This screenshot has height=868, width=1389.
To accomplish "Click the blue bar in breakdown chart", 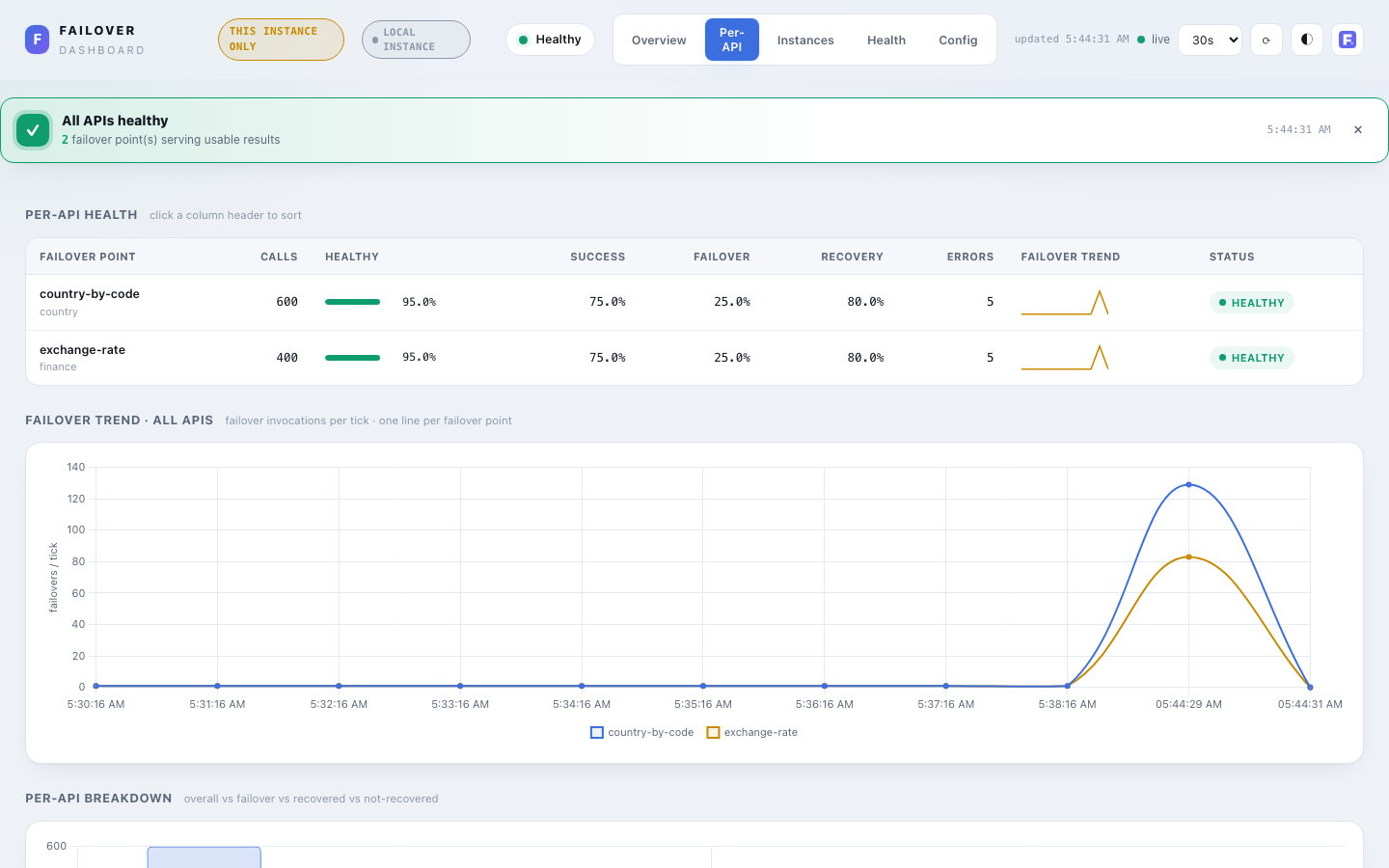I will point(204,857).
